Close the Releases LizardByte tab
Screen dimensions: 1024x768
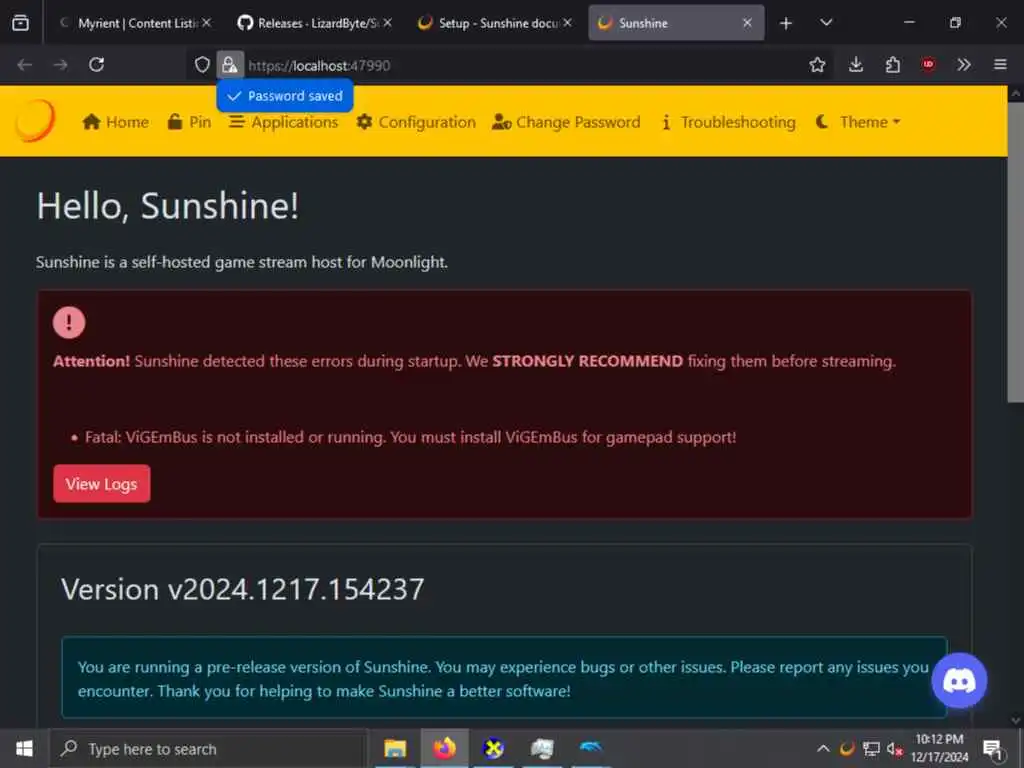tap(387, 23)
